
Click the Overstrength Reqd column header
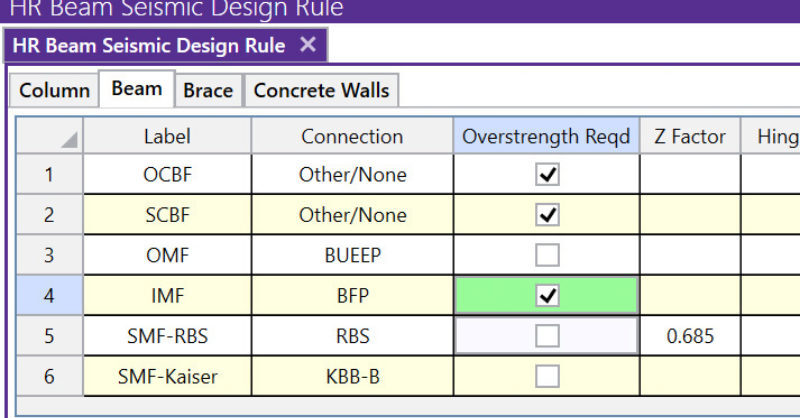pyautogui.click(x=546, y=136)
